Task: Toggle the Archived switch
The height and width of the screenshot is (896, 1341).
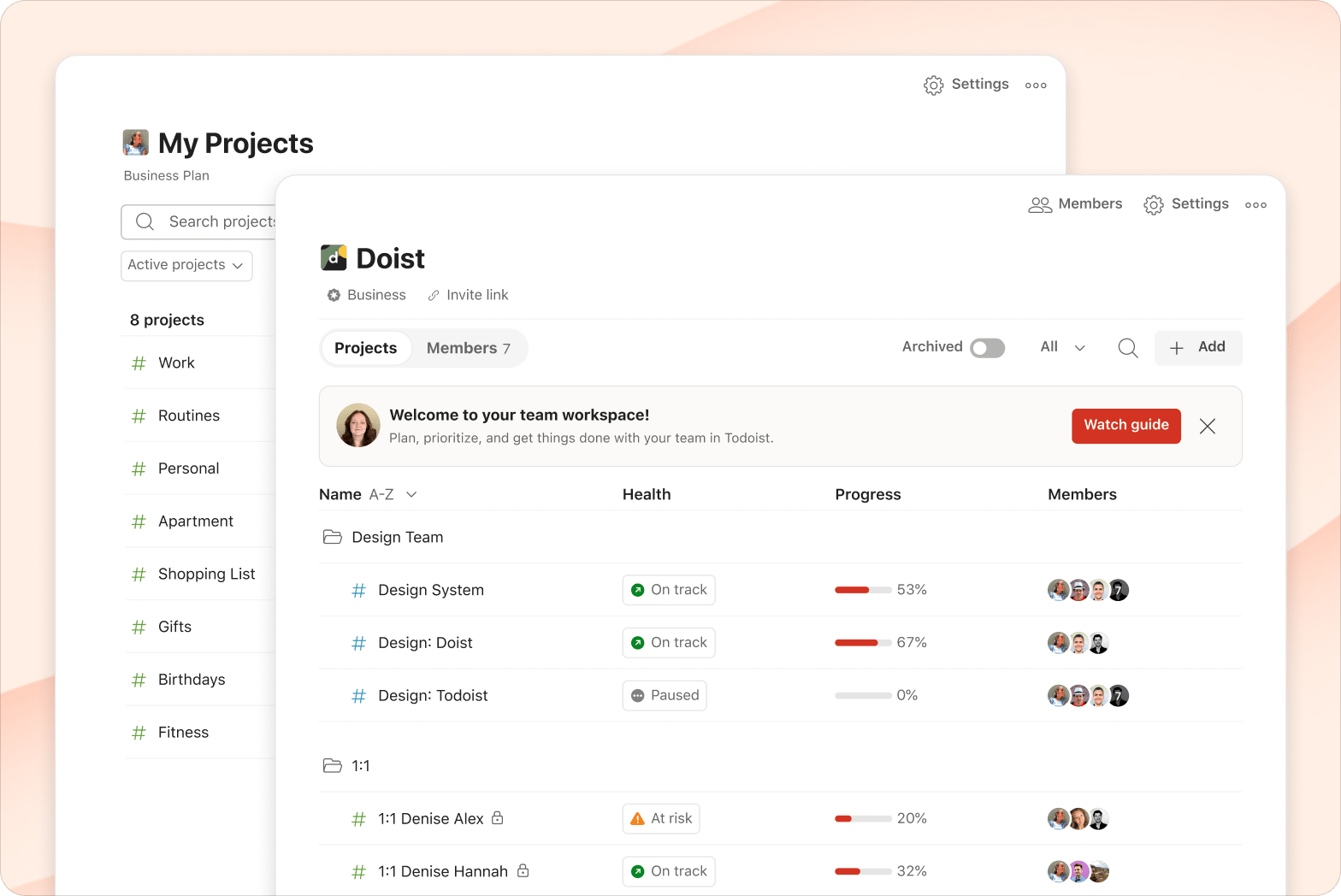Action: 987,348
